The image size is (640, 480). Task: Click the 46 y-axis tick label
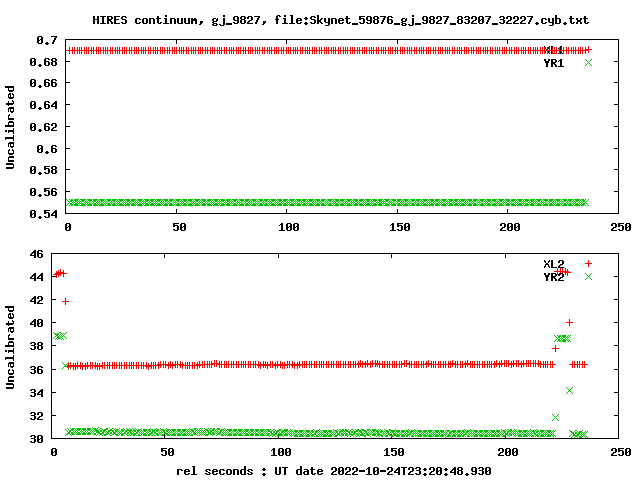pyautogui.click(x=36, y=254)
